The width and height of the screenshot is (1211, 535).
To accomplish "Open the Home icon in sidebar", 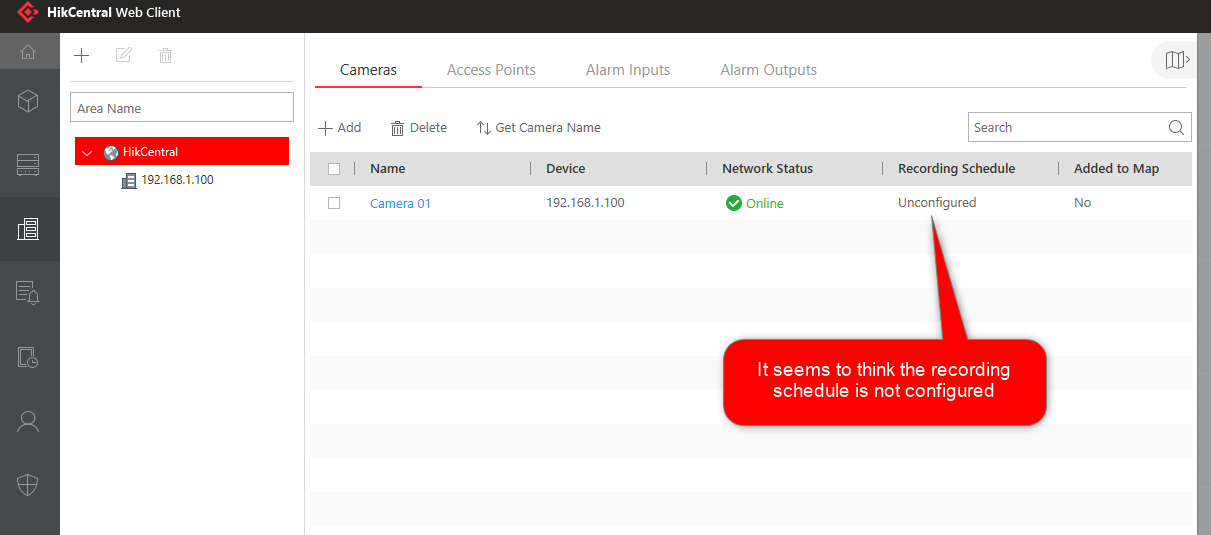I will pos(28,52).
